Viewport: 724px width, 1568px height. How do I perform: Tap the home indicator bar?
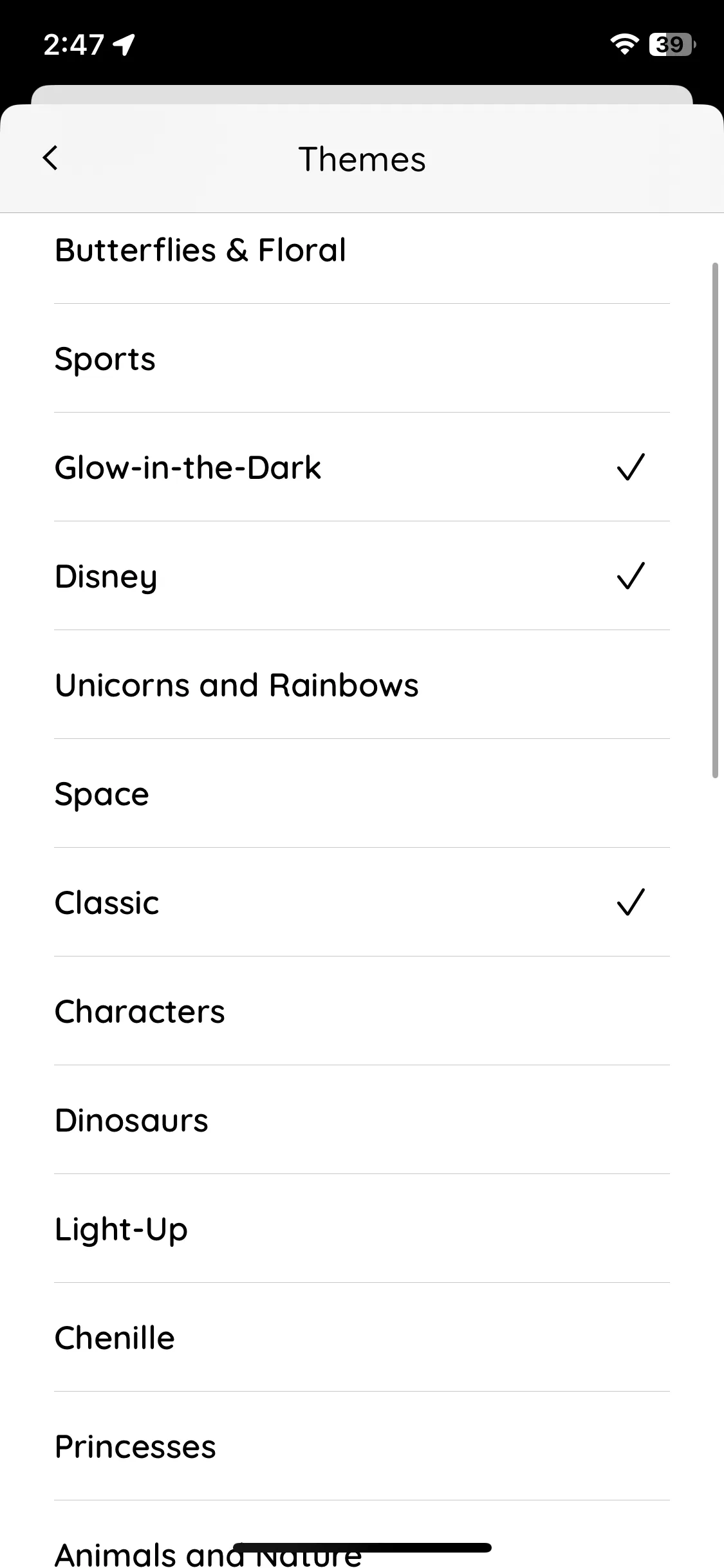[362, 1547]
